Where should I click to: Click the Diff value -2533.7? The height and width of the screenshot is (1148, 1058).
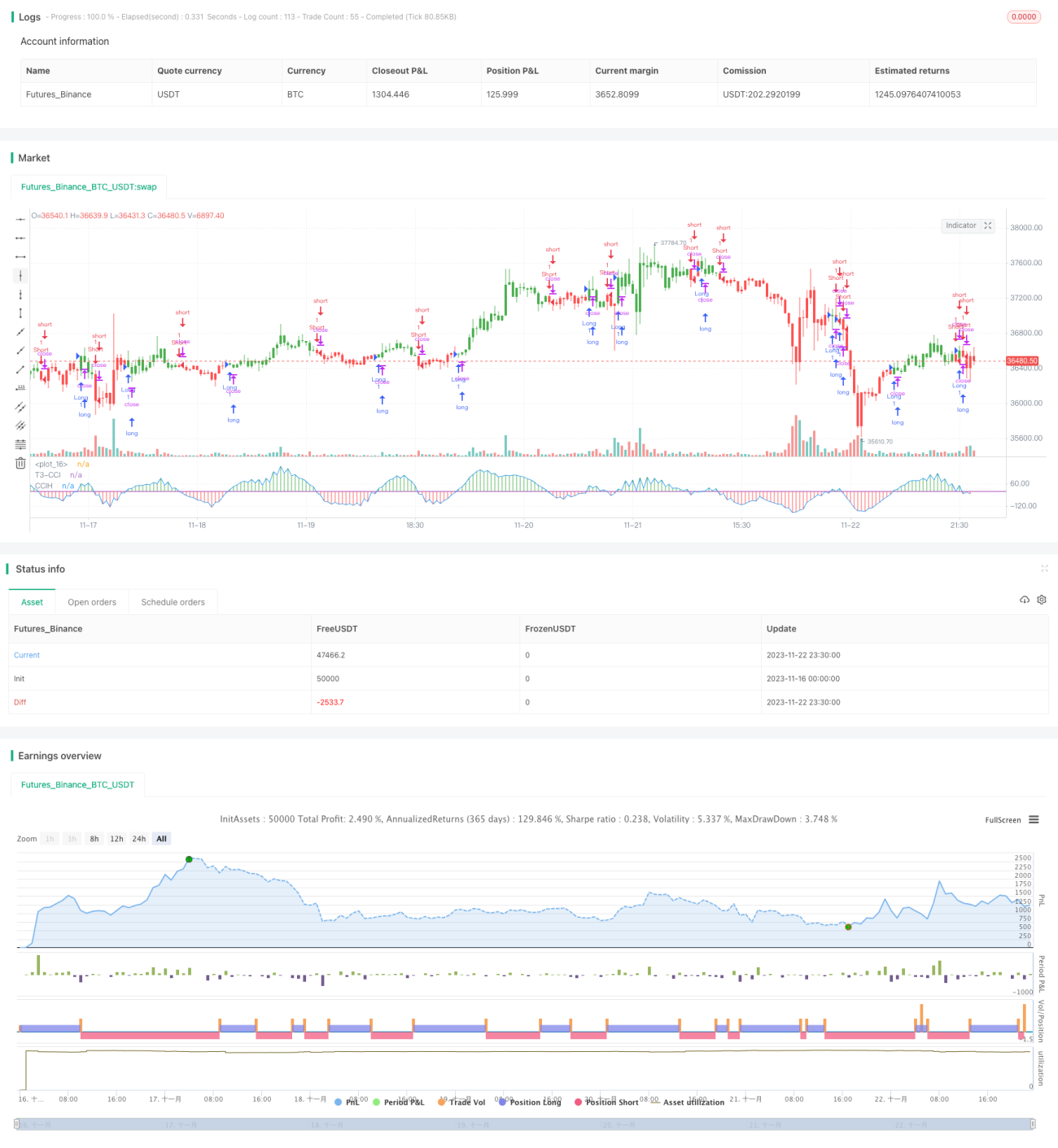330,702
